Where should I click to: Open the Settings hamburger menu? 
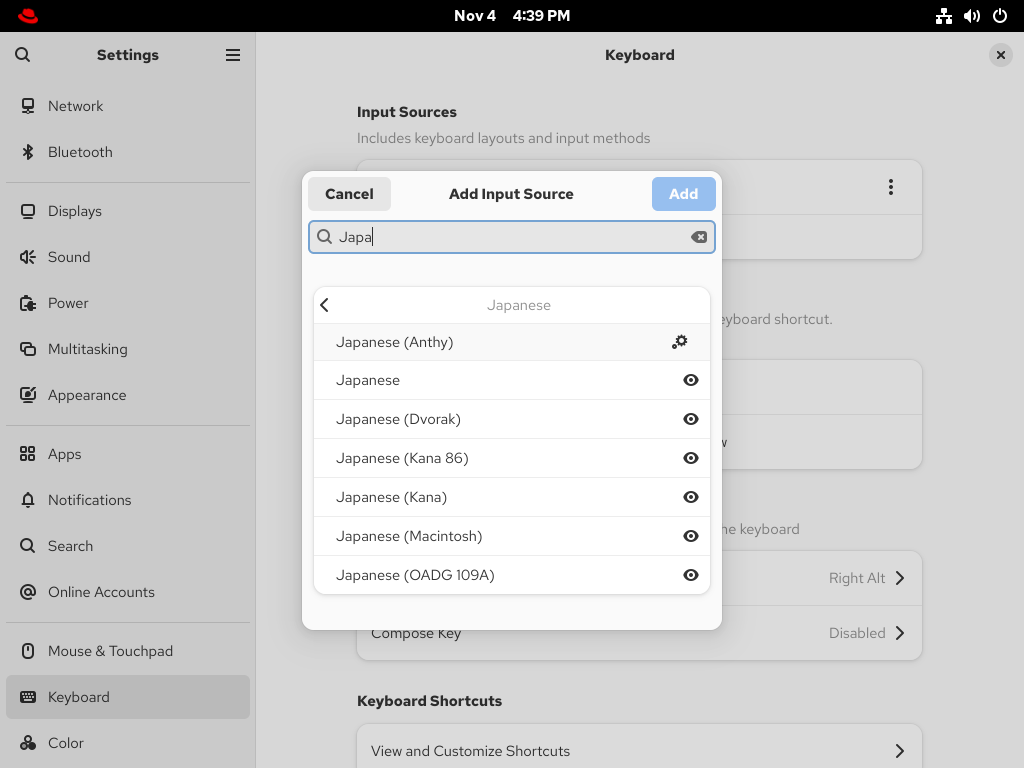click(x=233, y=55)
